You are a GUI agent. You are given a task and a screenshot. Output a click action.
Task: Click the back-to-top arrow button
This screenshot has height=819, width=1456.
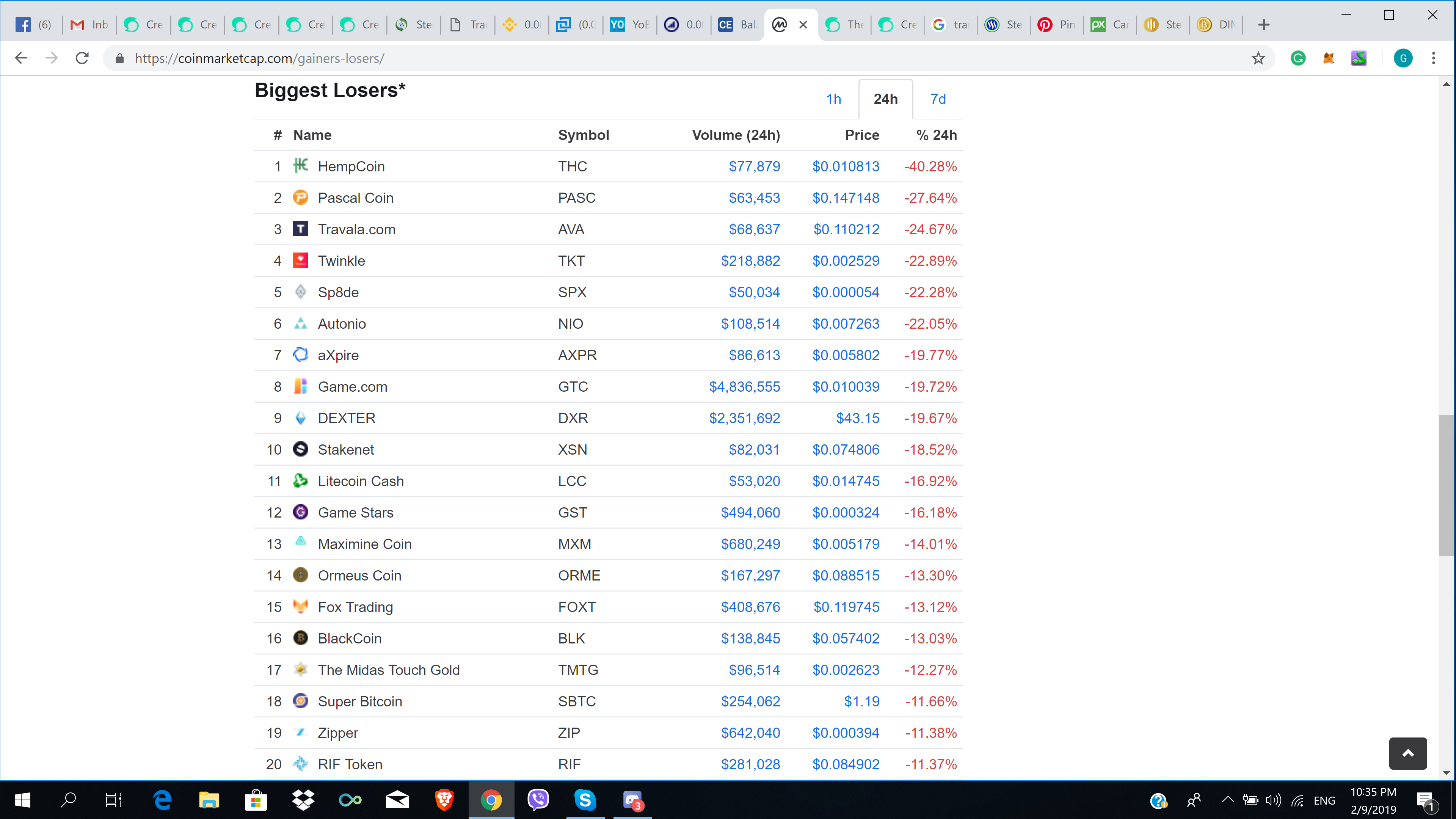point(1408,753)
